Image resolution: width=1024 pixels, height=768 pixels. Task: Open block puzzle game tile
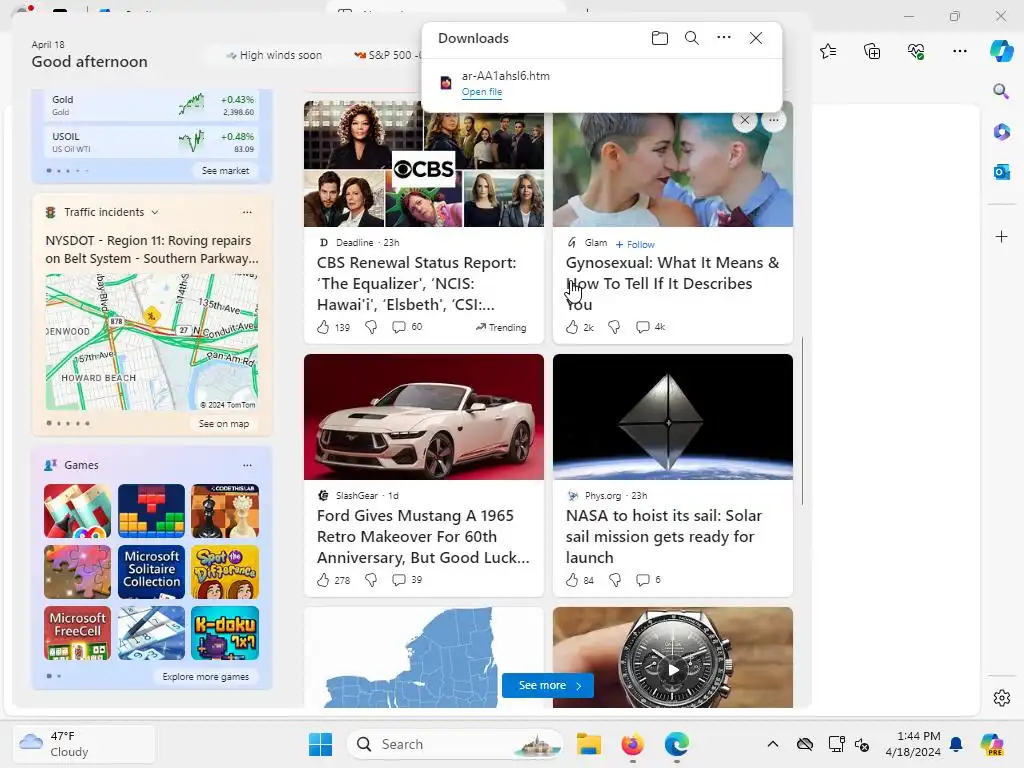point(152,511)
